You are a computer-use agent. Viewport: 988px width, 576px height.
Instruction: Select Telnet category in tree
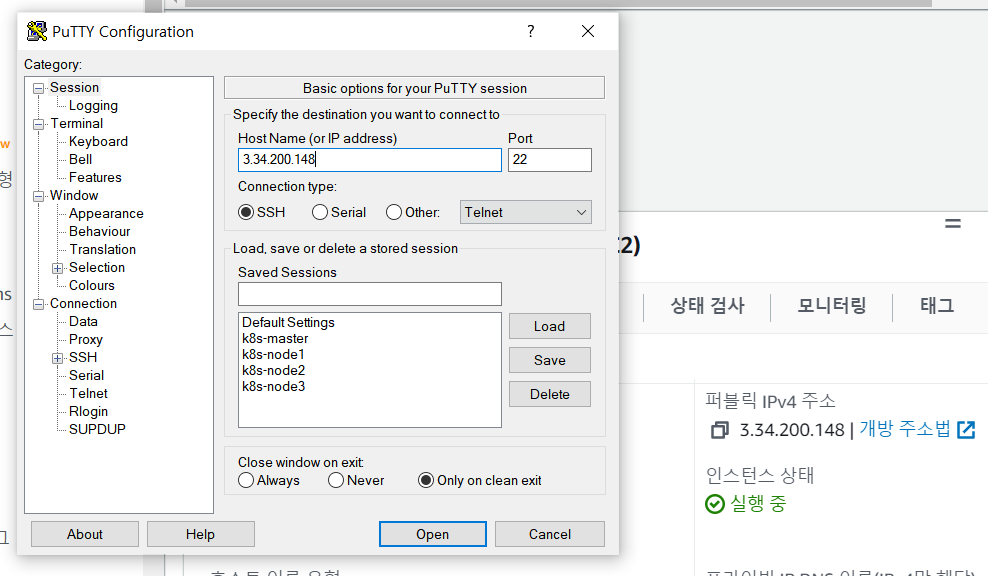click(88, 393)
